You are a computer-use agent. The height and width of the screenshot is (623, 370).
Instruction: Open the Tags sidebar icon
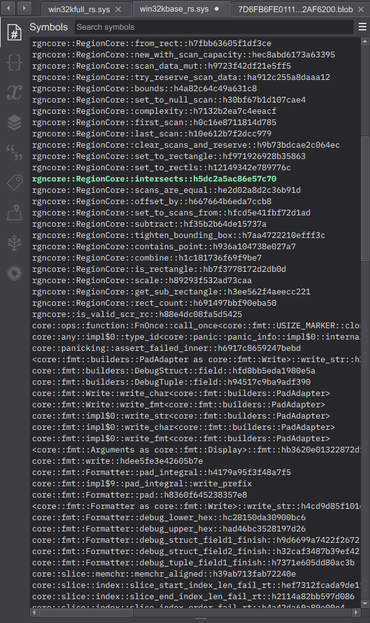14,183
